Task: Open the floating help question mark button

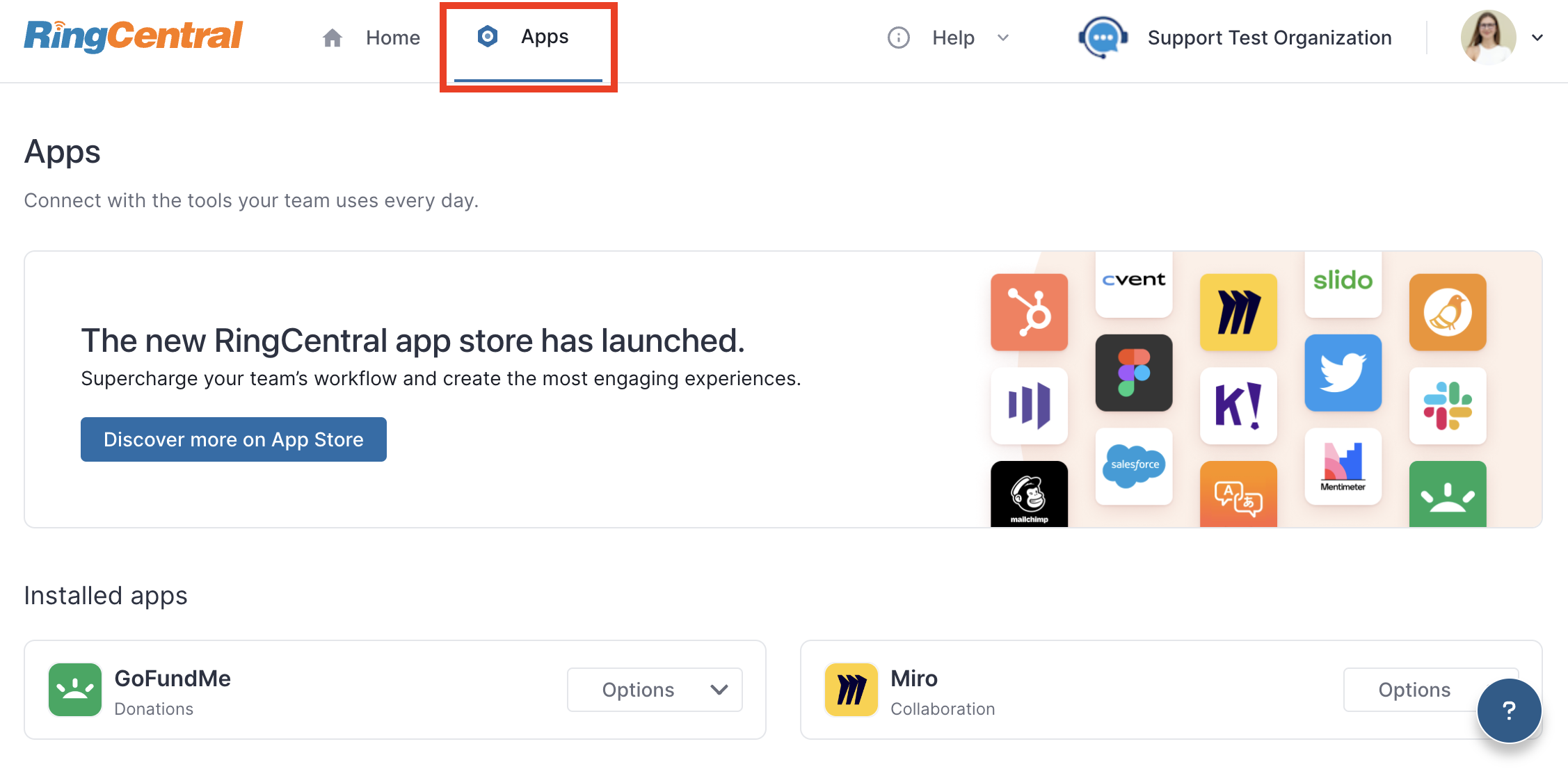Action: 1509,711
